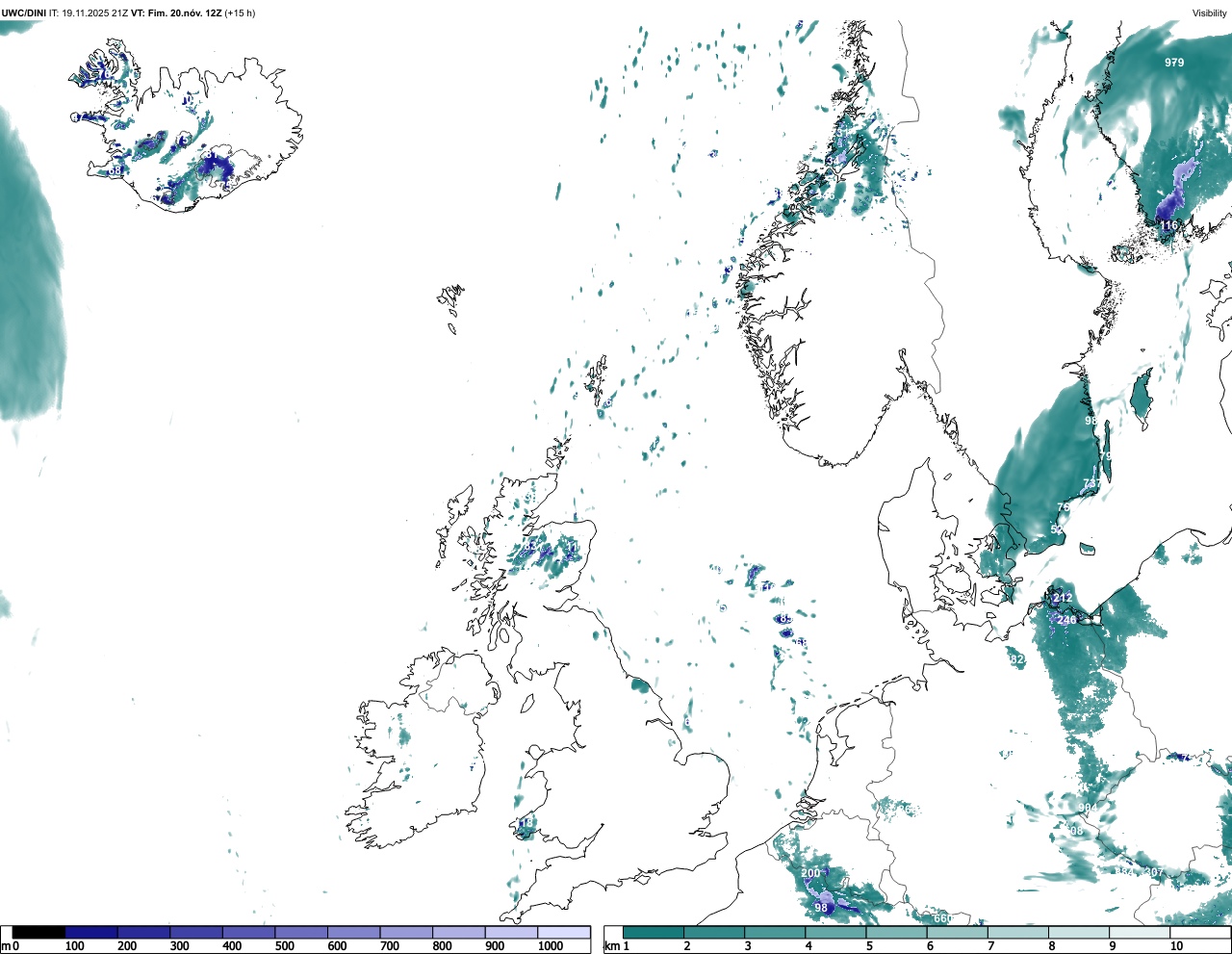
Task: Click the '212' value on the Baltic coast
Action: tap(1062, 598)
